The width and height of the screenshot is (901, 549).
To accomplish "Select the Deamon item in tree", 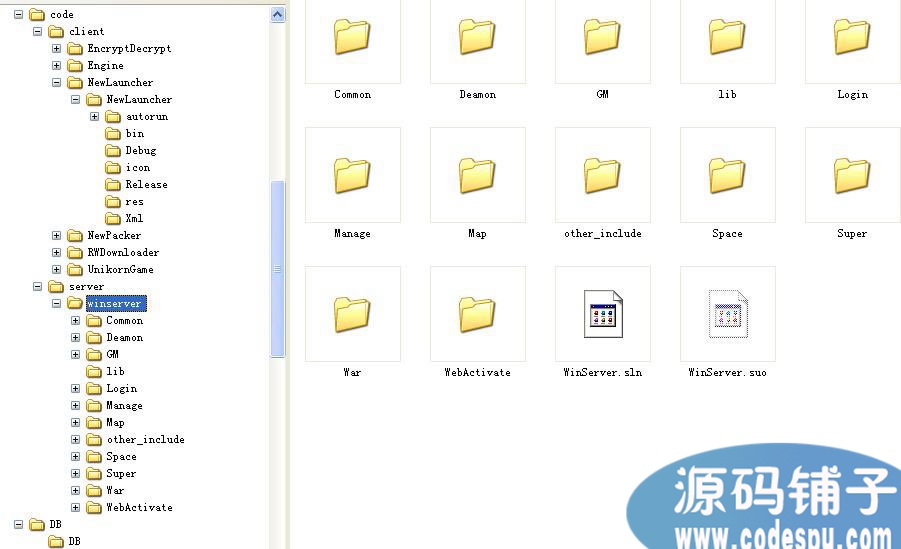I will click(x=125, y=337).
